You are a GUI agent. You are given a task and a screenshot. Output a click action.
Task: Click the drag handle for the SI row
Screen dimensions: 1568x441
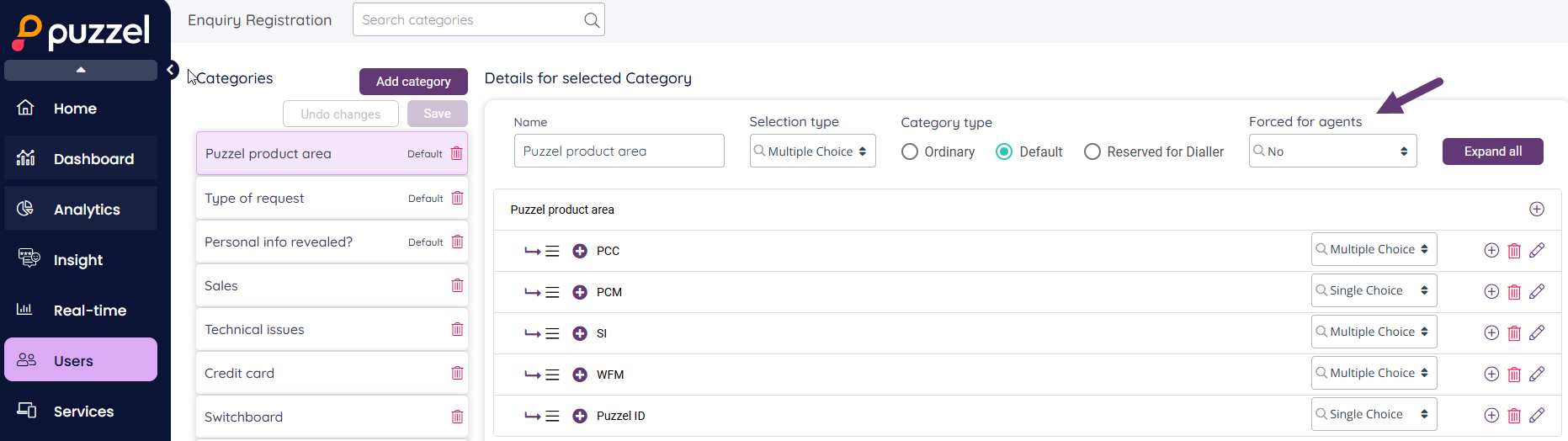click(552, 333)
